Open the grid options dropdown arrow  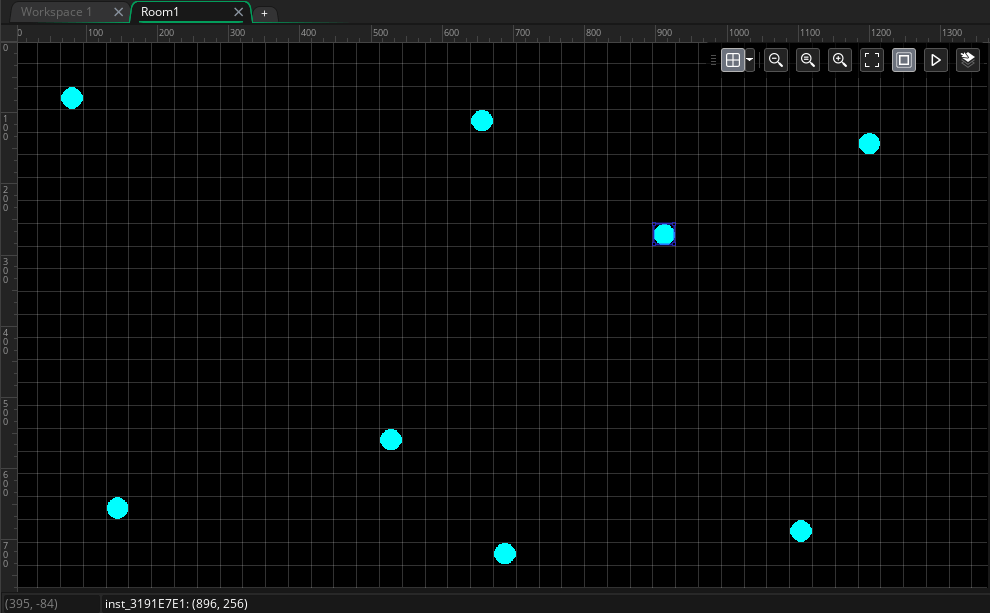(749, 61)
